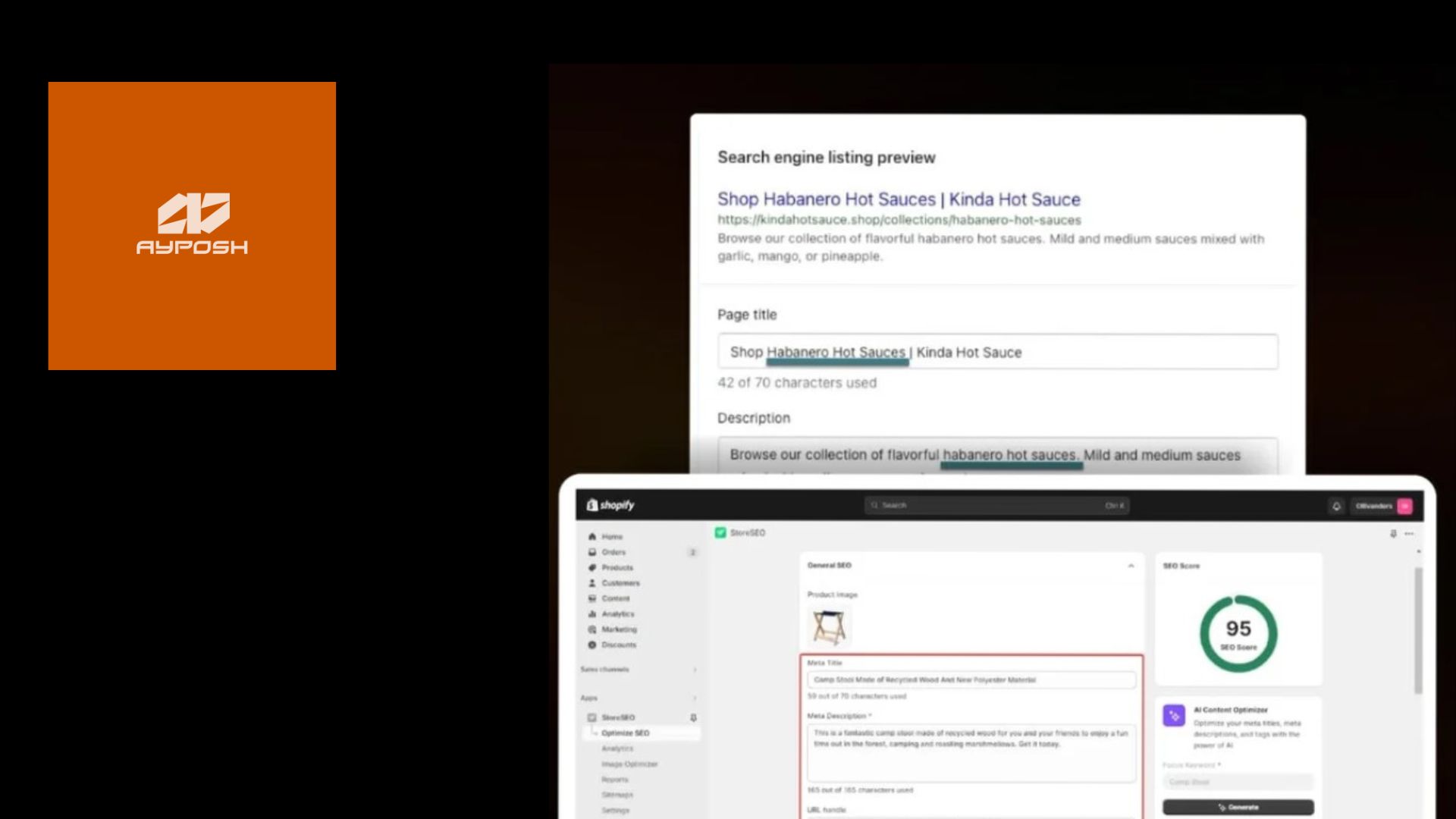This screenshot has height=819, width=1456.
Task: Click the Focus Keyword field
Action: click(x=1238, y=782)
